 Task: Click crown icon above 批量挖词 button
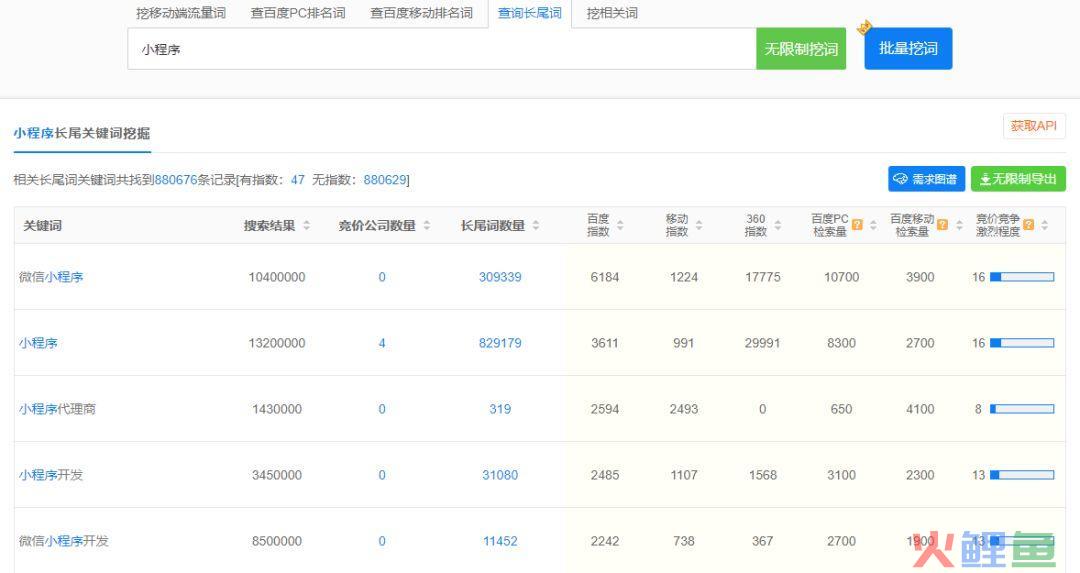pyautogui.click(x=864, y=28)
